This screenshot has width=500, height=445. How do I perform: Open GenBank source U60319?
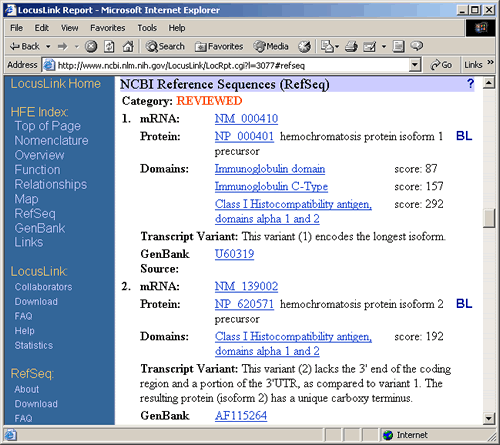tap(234, 254)
